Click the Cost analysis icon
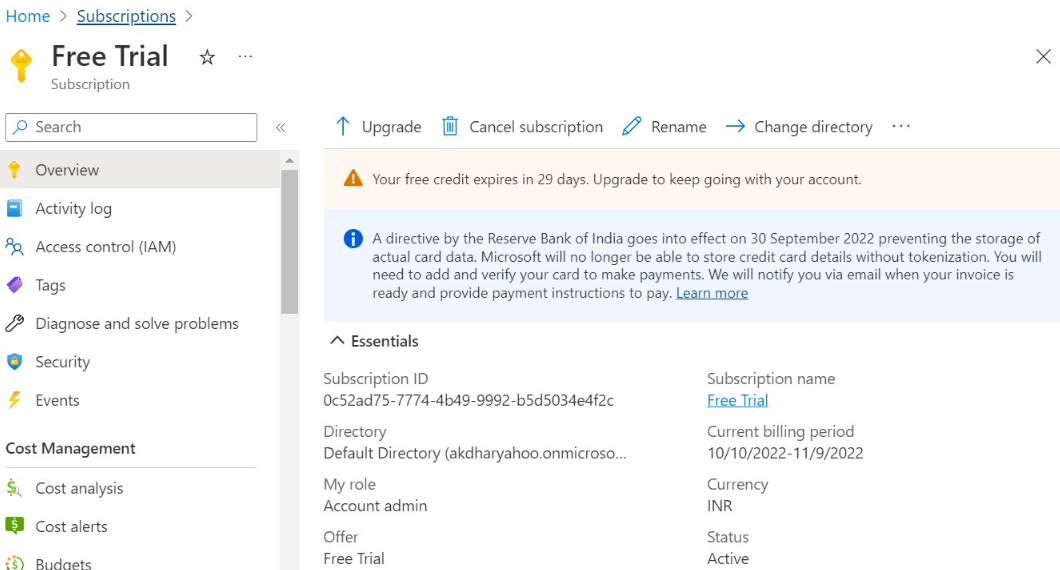Viewport: 1060px width, 570px height. click(x=14, y=488)
